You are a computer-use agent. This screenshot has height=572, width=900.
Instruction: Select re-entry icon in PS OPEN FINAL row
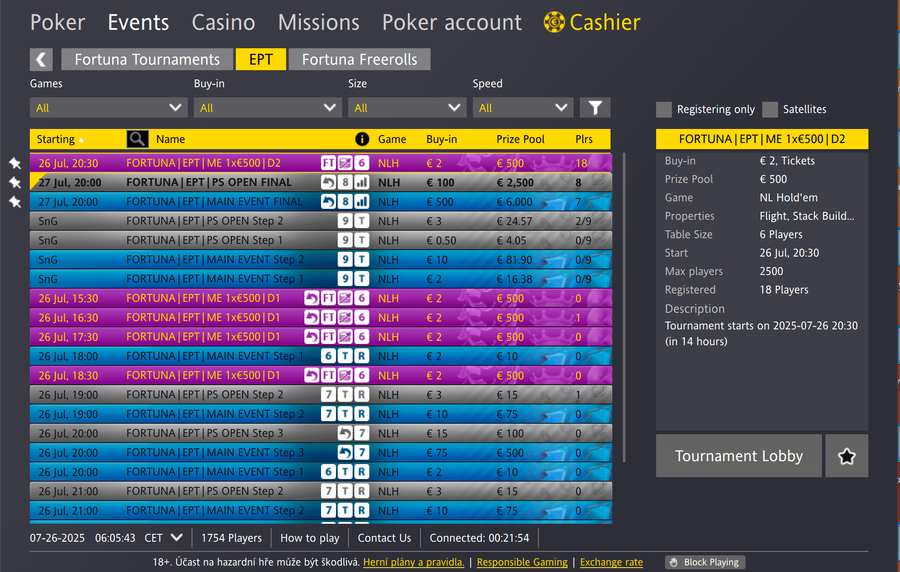pyautogui.click(x=328, y=182)
